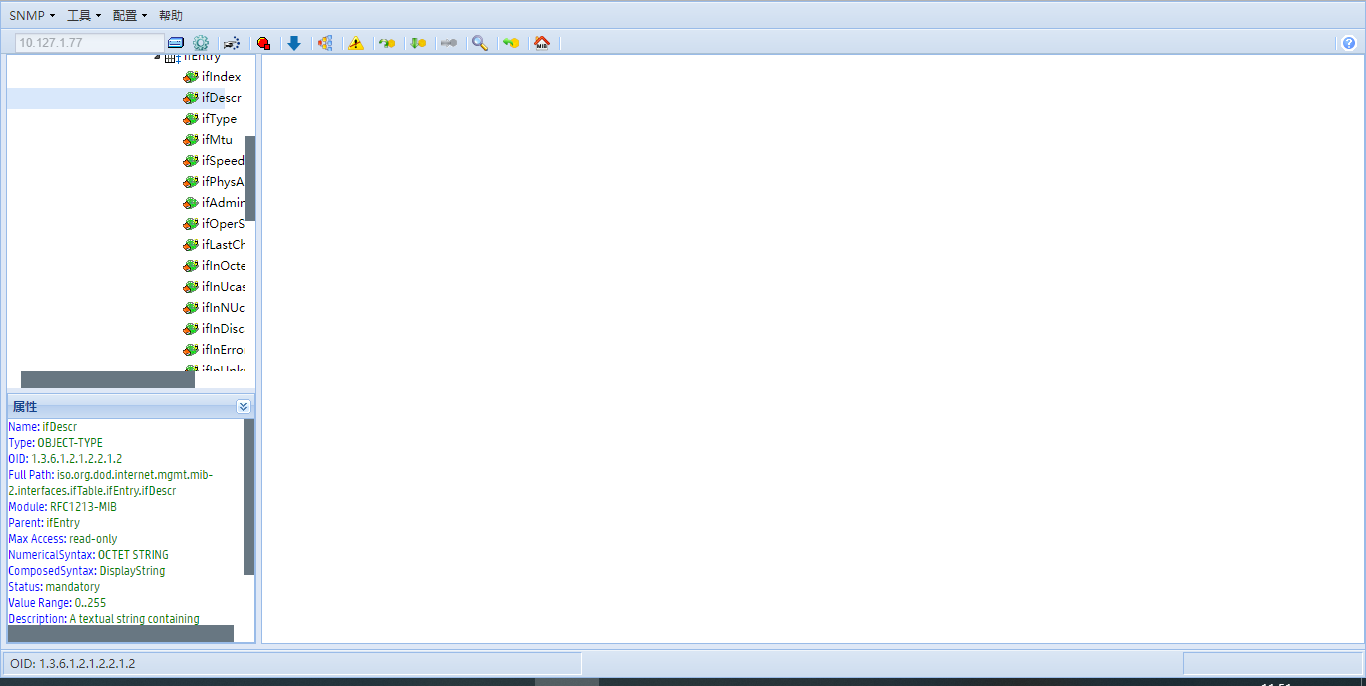The height and width of the screenshot is (686, 1366).
Task: Select the ifMtu tree node
Action: (x=217, y=140)
